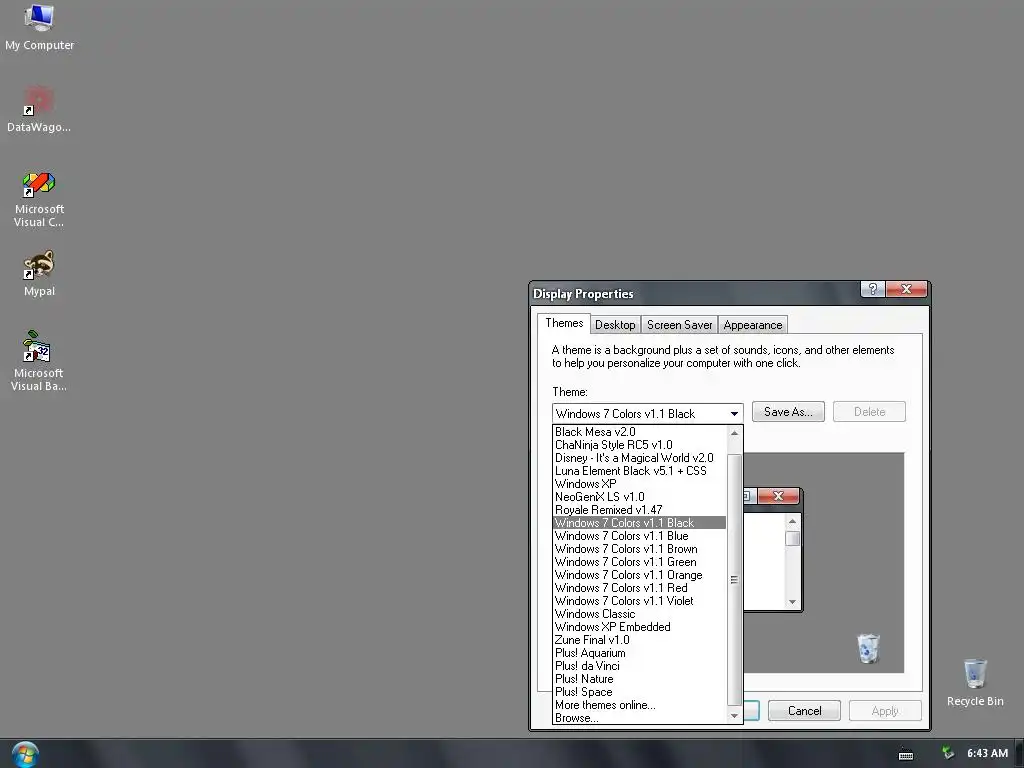
Task: Choose Windows 7 Colors v1.1 Blue
Action: pyautogui.click(x=639, y=536)
